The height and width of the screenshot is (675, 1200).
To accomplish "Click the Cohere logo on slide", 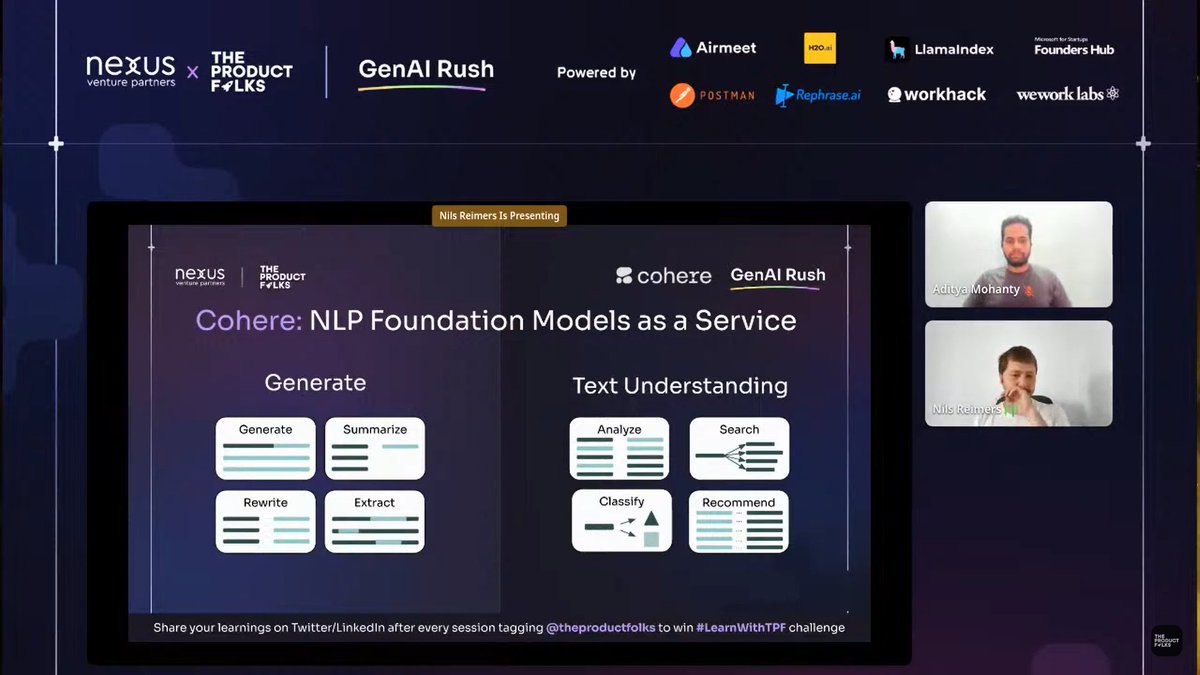I will coord(664,276).
